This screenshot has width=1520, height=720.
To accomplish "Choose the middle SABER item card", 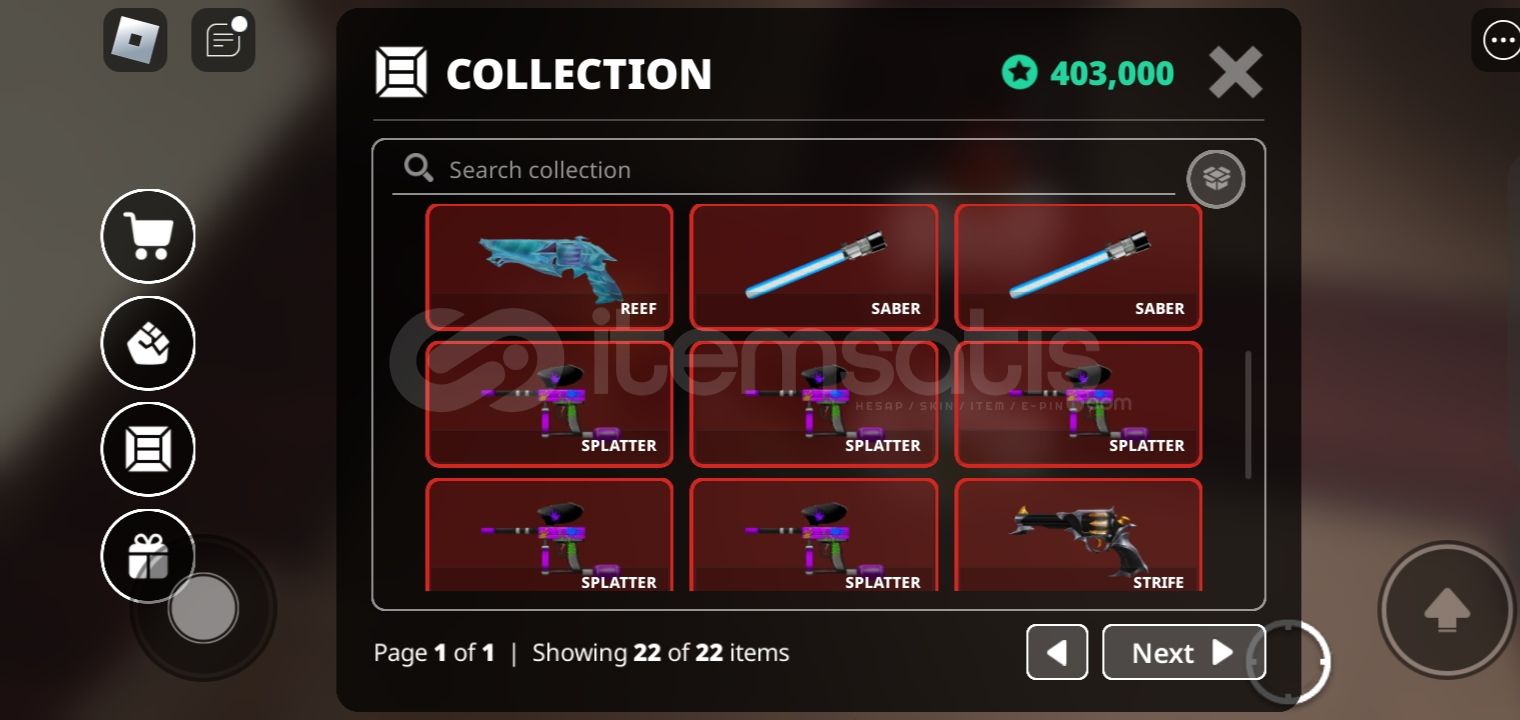I will 814,267.
